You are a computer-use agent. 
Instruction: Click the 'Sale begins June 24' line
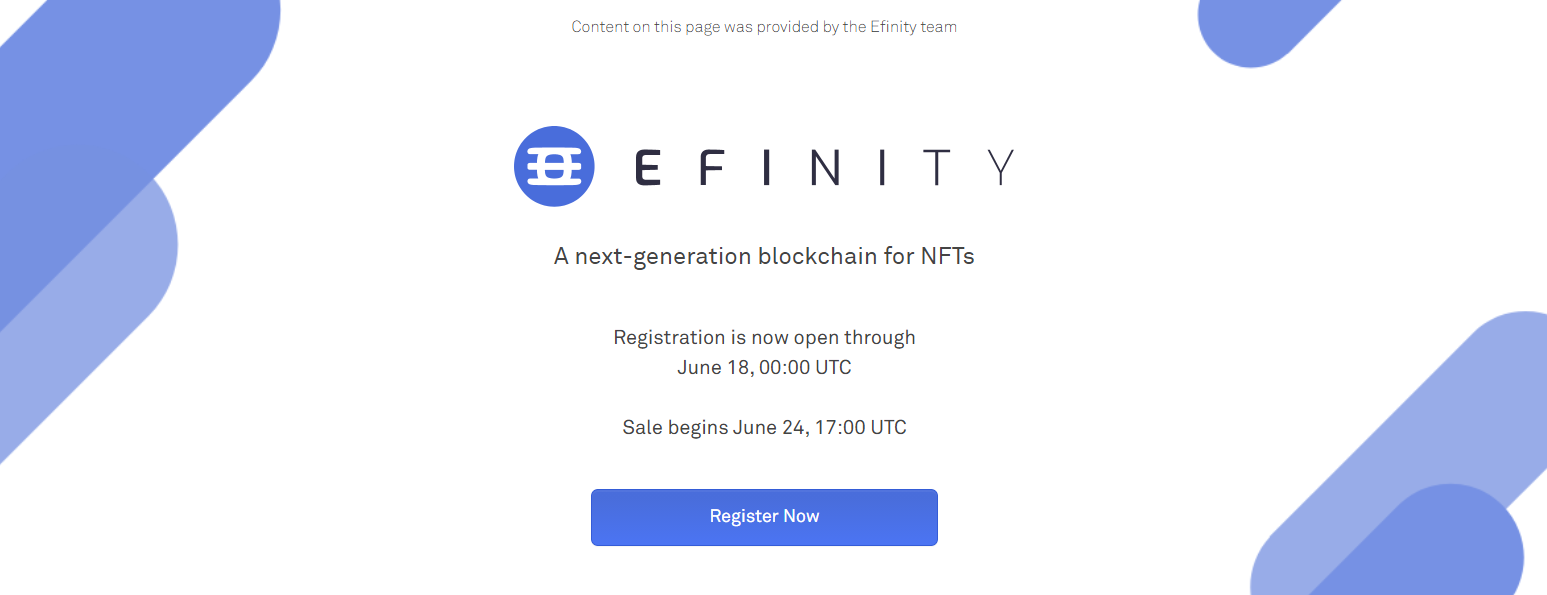click(x=764, y=428)
